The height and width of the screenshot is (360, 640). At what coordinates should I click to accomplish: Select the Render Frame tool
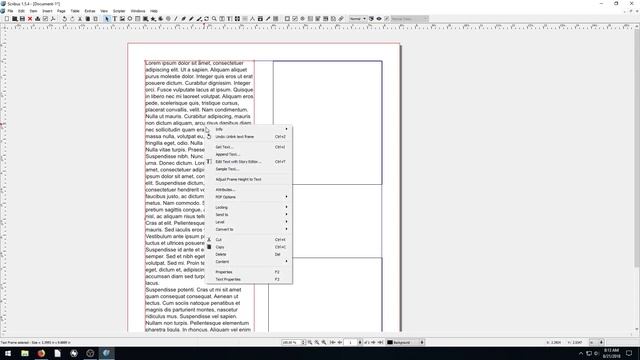click(x=130, y=19)
